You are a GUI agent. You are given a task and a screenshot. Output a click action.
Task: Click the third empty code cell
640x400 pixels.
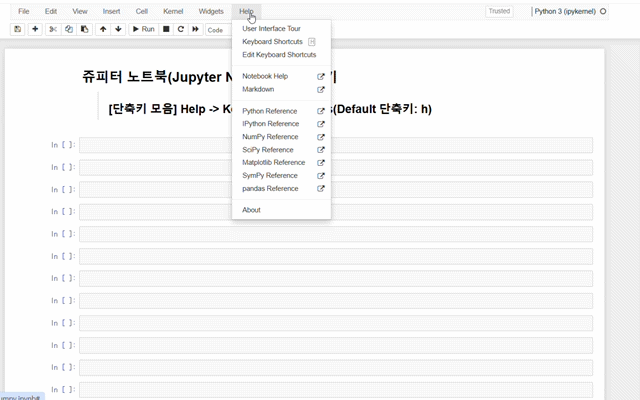(x=336, y=189)
